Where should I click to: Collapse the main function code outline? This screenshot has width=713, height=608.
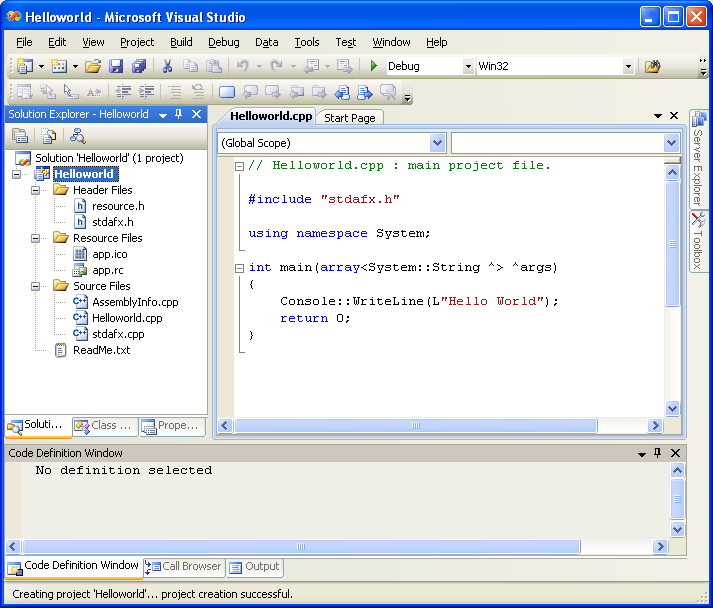(x=239, y=268)
